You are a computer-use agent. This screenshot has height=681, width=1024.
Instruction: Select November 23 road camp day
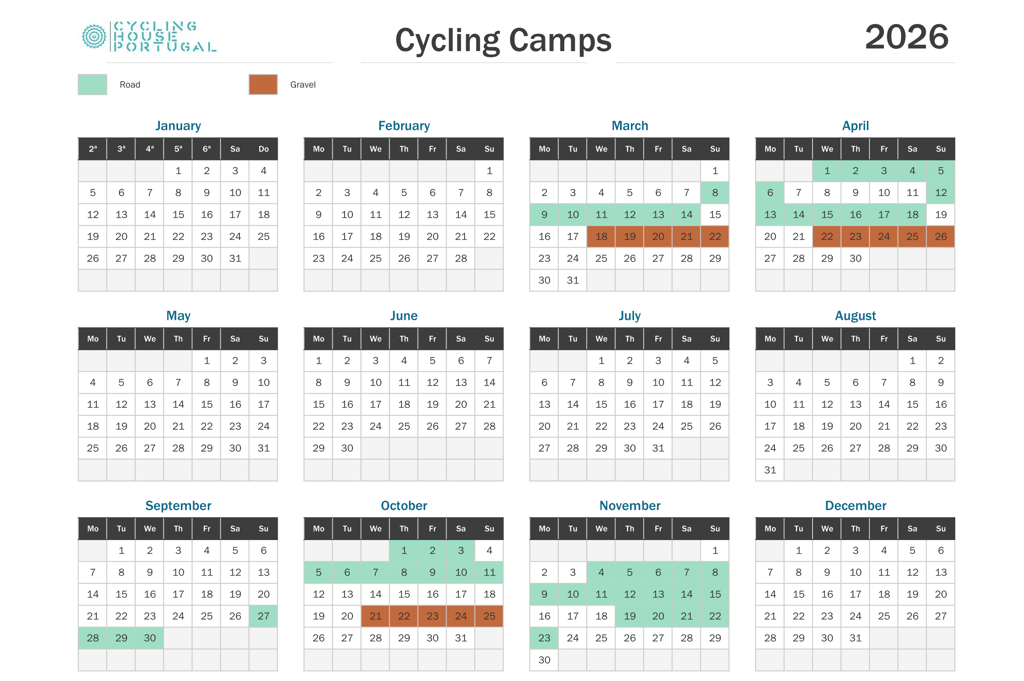tap(544, 638)
